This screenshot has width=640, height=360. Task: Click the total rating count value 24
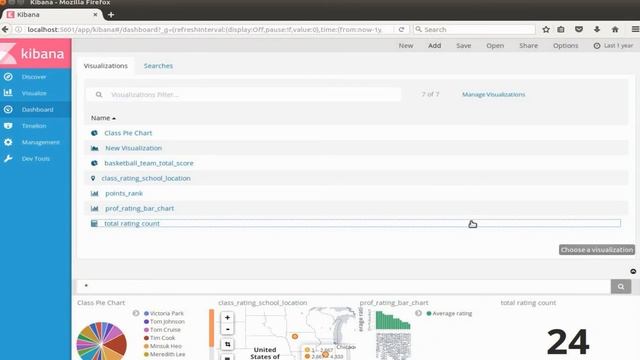tap(568, 342)
